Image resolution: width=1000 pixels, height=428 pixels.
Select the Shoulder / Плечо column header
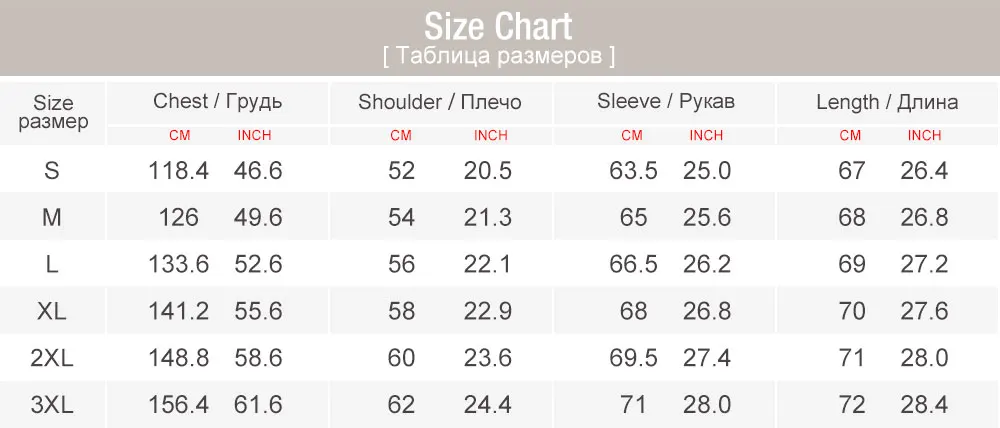tap(440, 102)
